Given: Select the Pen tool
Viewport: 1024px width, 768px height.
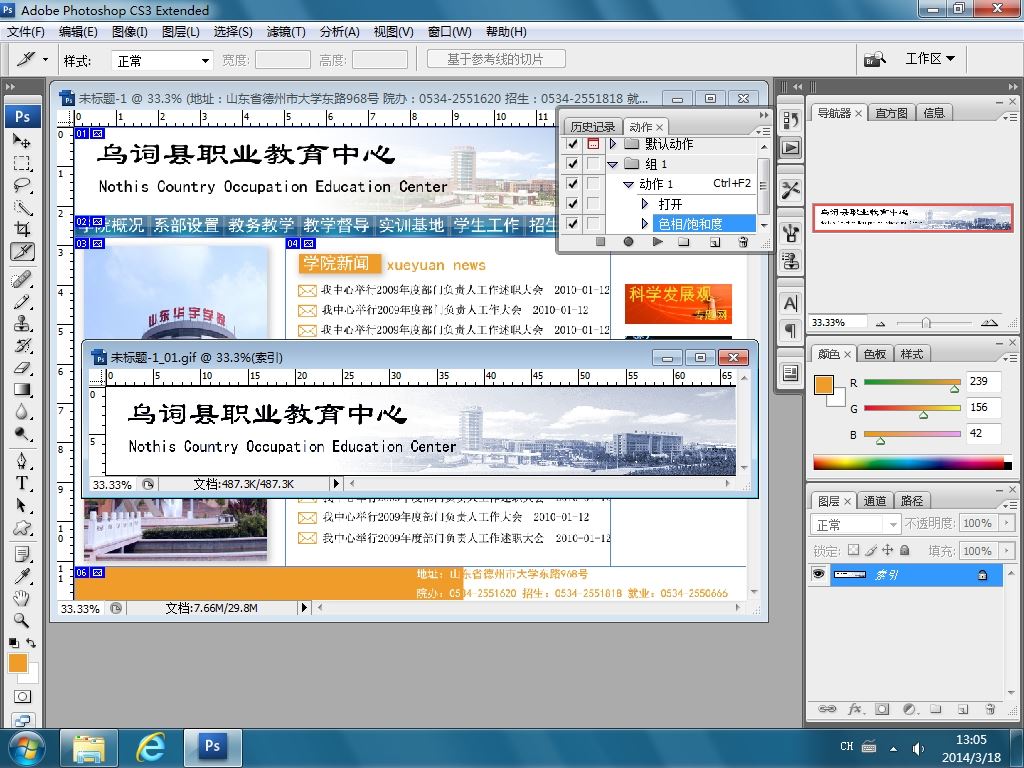Looking at the screenshot, I should pos(22,461).
